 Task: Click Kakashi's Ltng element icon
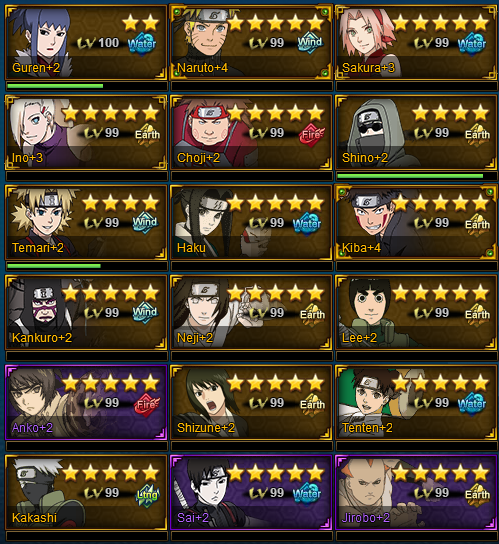click(147, 495)
